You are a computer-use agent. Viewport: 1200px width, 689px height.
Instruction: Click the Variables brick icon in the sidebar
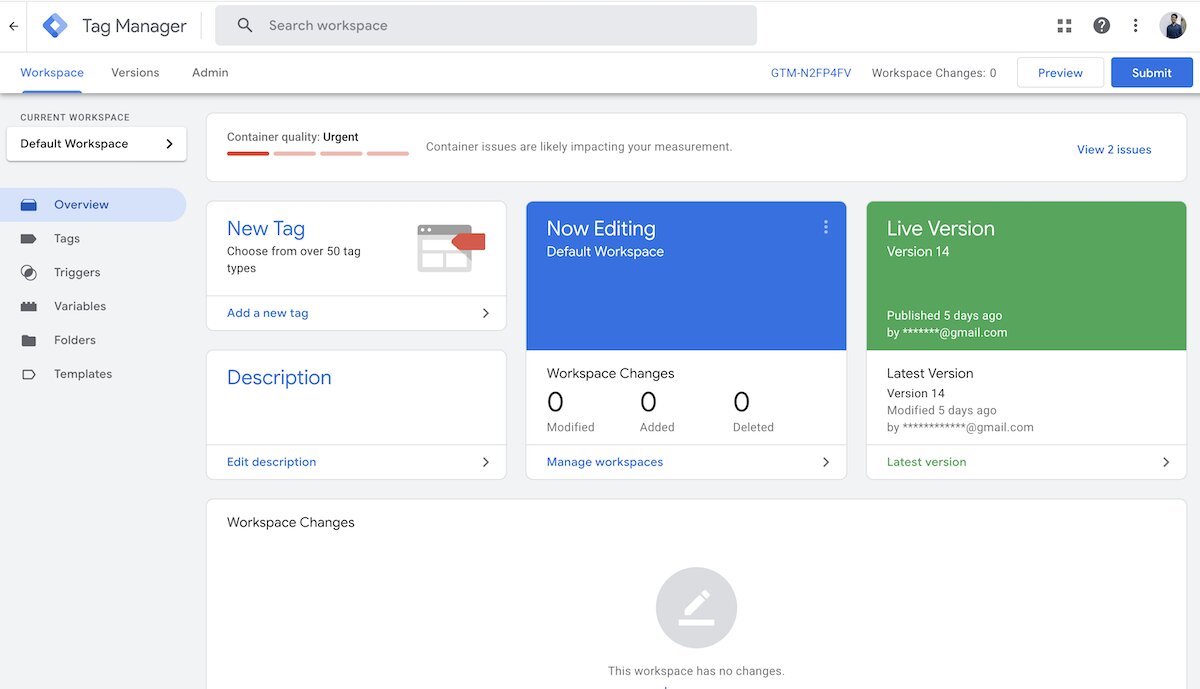(x=29, y=307)
